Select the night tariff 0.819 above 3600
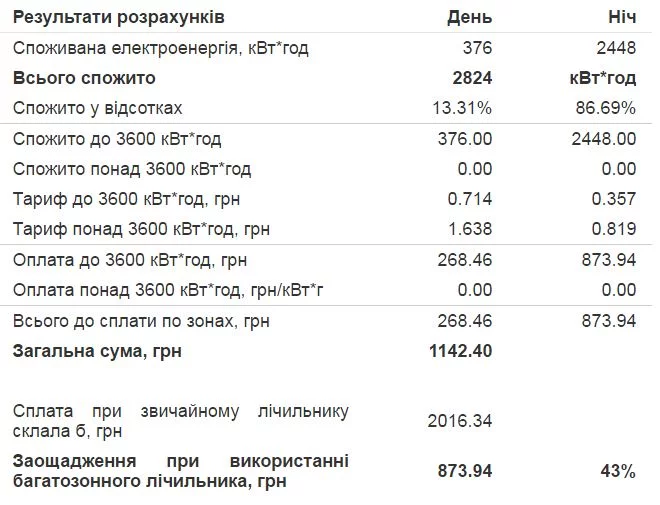This screenshot has width=660, height=505. (614, 229)
